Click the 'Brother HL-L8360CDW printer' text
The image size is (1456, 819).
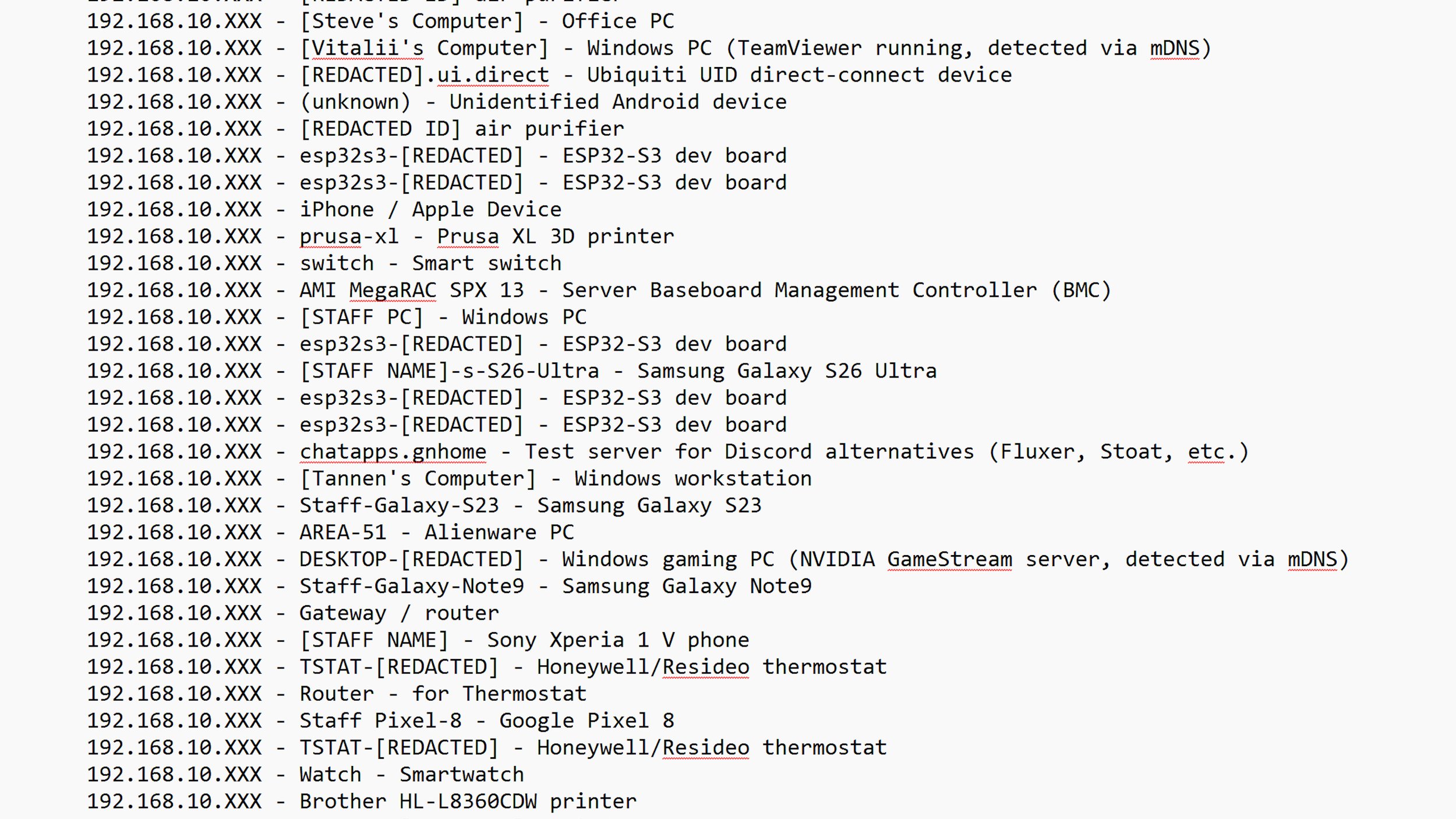(468, 802)
